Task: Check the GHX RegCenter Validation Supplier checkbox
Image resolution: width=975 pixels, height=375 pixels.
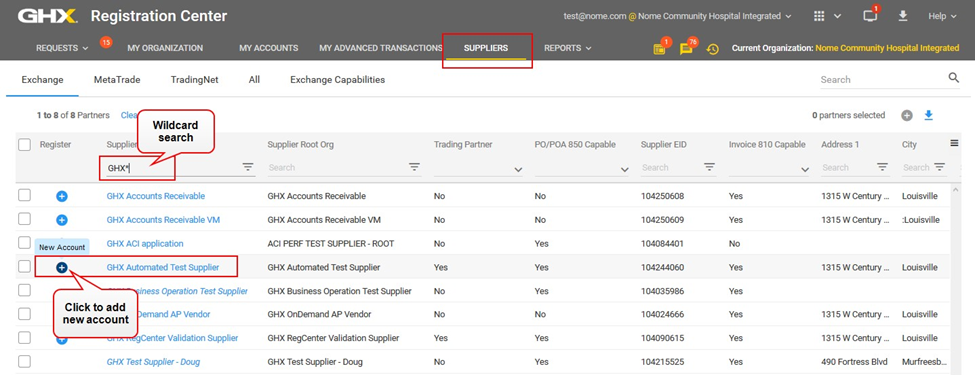Action: coord(24,338)
